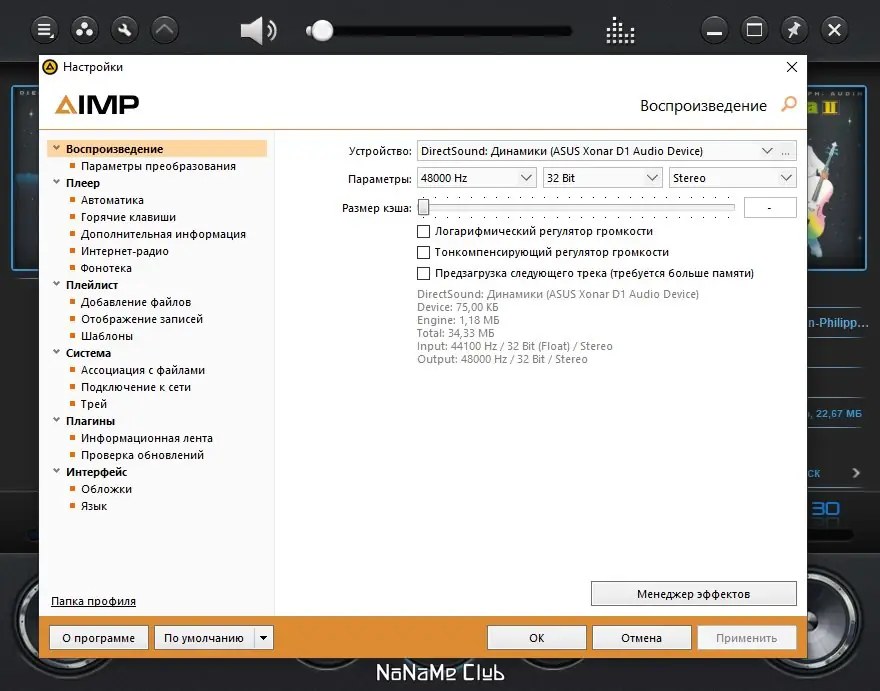Click the up-arrow collapse icon in player
The width and height of the screenshot is (880, 691).
pos(164,30)
